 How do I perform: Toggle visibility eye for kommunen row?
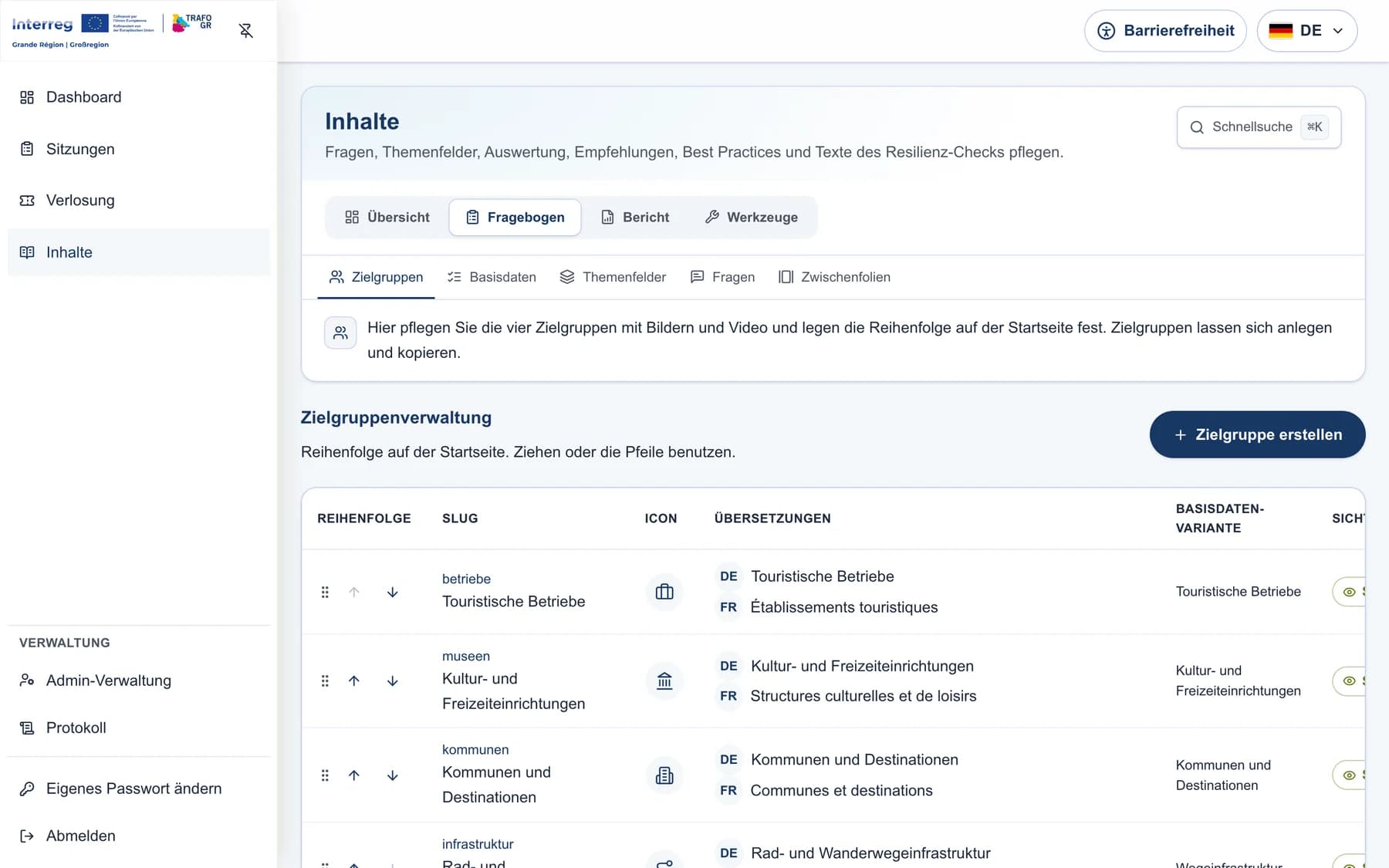pyautogui.click(x=1349, y=775)
